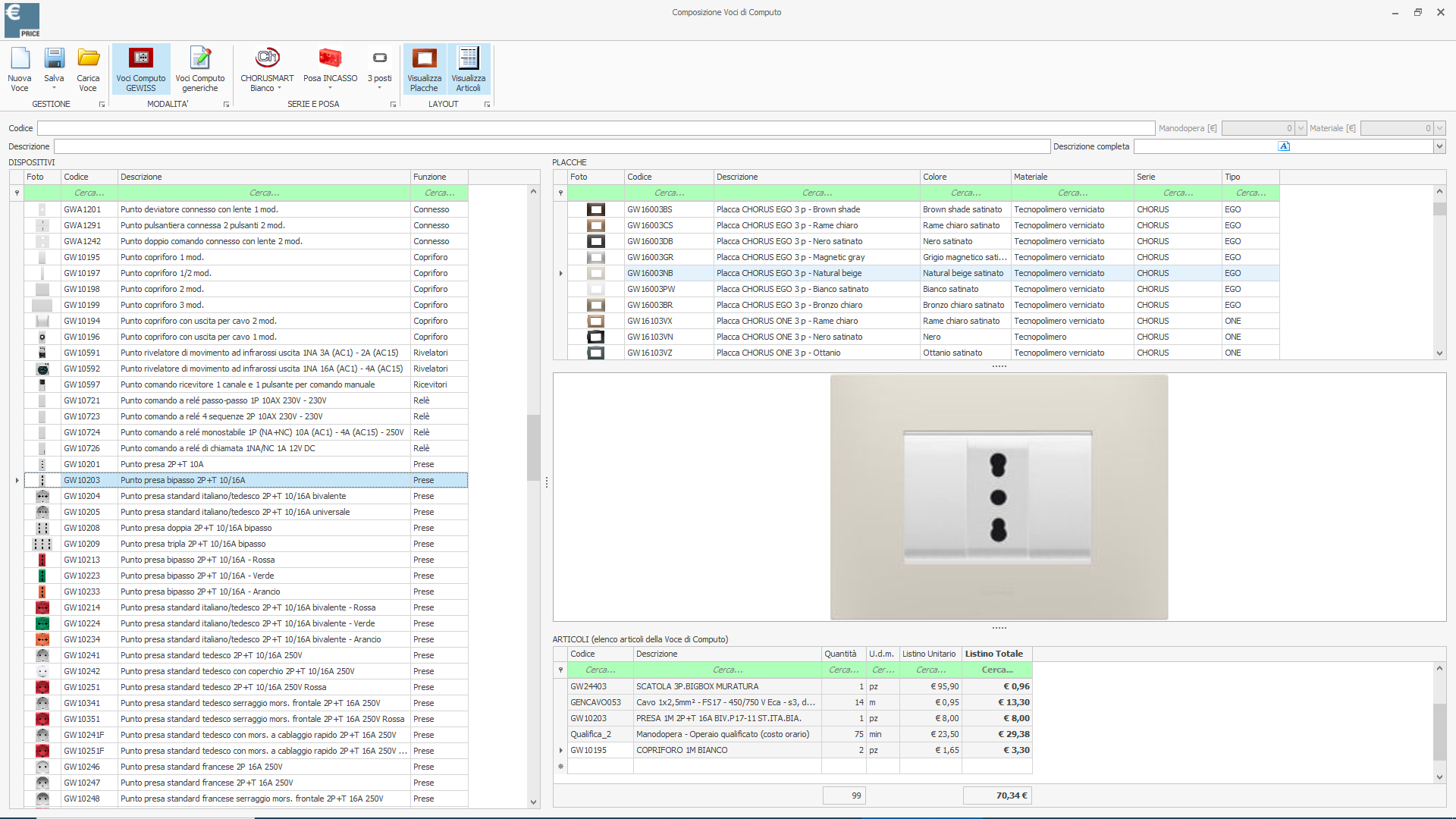Open CHORUSMART Bianco series dropdown
The width and height of the screenshot is (1456, 819).
(267, 68)
